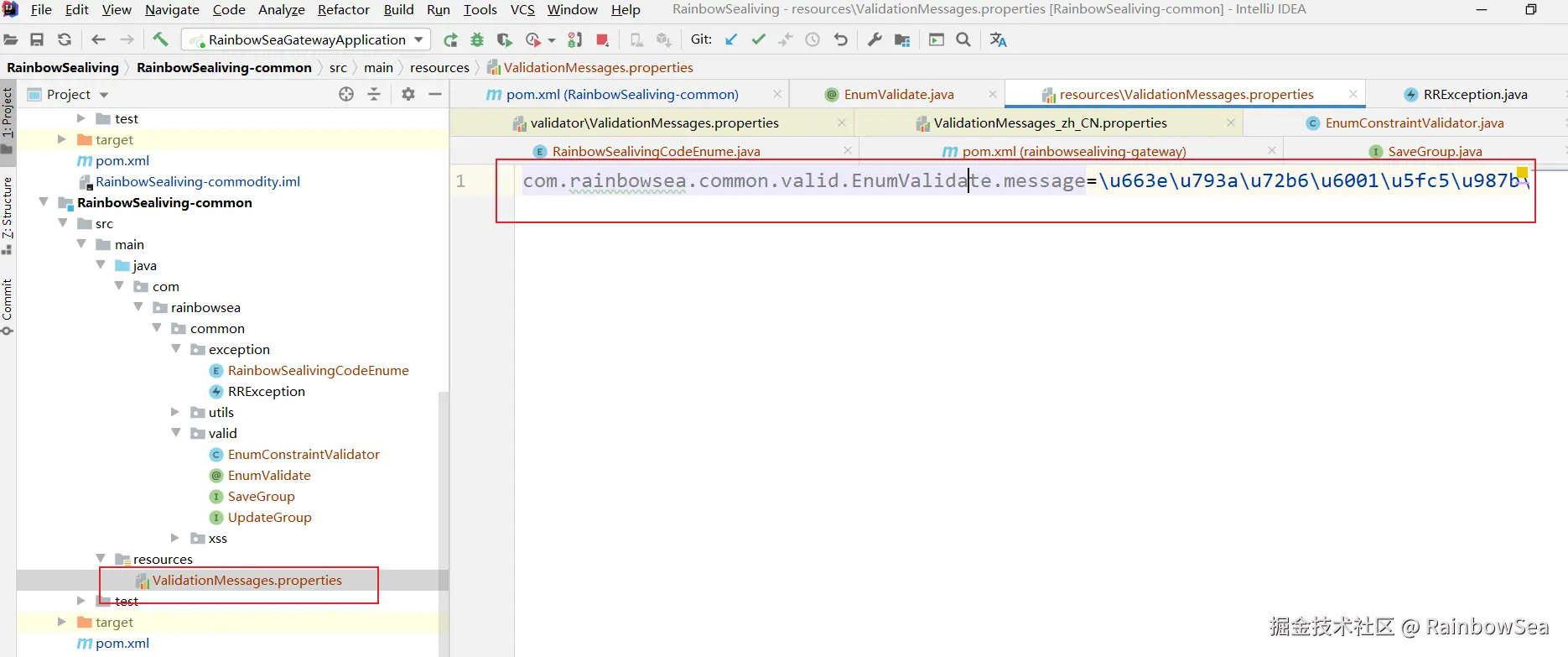This screenshot has height=657, width=1568.
Task: Commit changes with the green Git checkmark
Action: 758,39
